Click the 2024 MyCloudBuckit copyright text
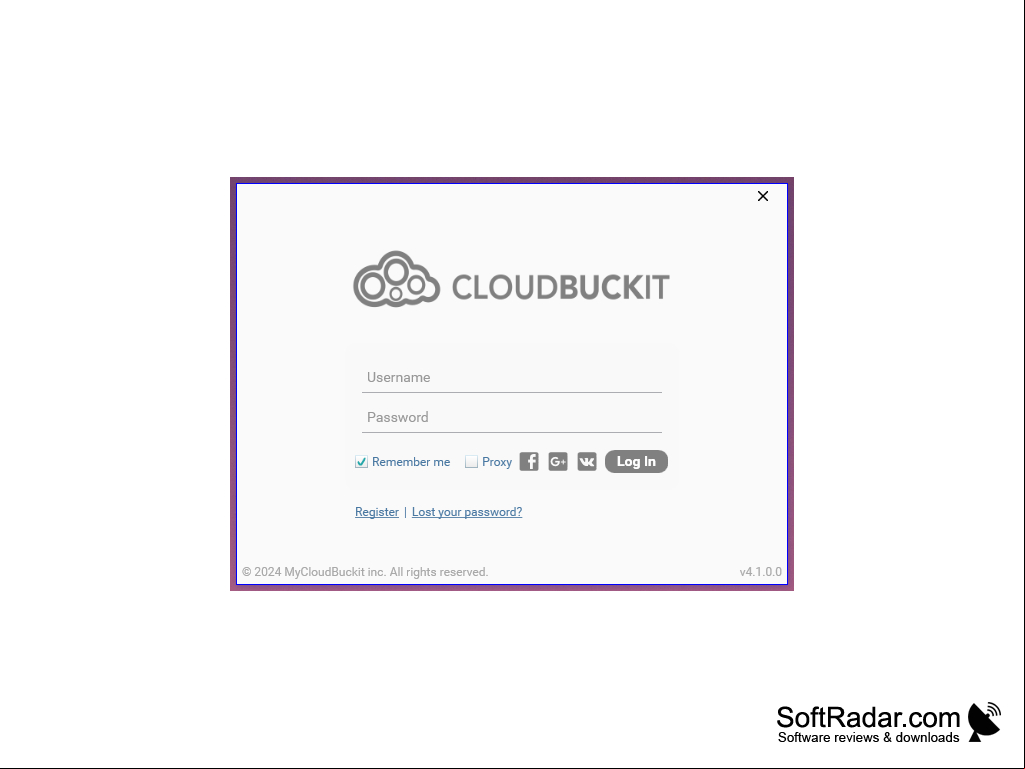The image size is (1025, 769). (365, 572)
